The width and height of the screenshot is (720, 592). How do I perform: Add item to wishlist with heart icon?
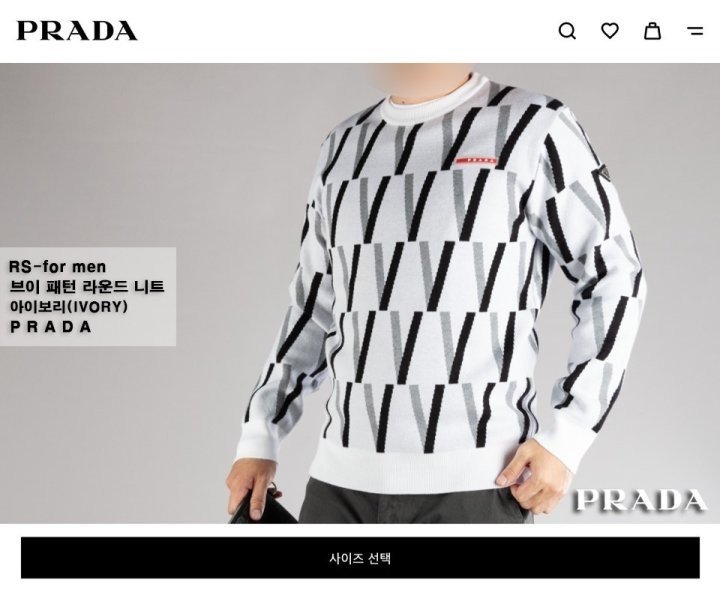click(x=610, y=31)
